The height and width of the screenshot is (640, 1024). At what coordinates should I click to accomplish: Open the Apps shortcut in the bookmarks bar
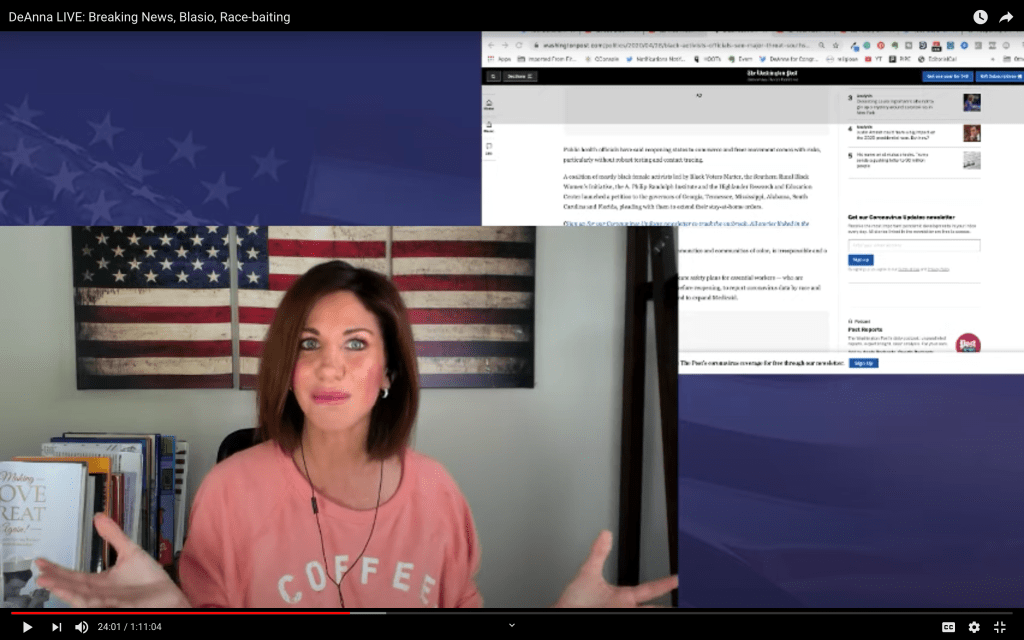500,59
